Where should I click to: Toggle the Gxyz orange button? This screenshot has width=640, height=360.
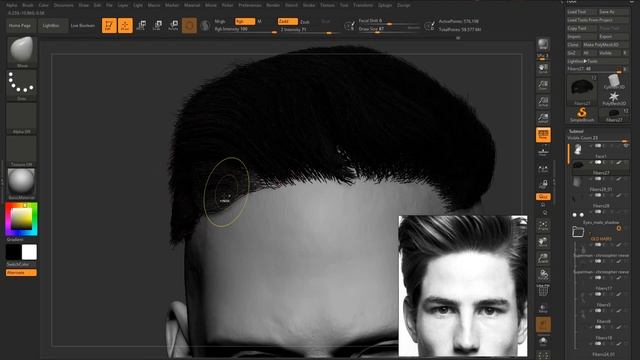[x=543, y=197]
